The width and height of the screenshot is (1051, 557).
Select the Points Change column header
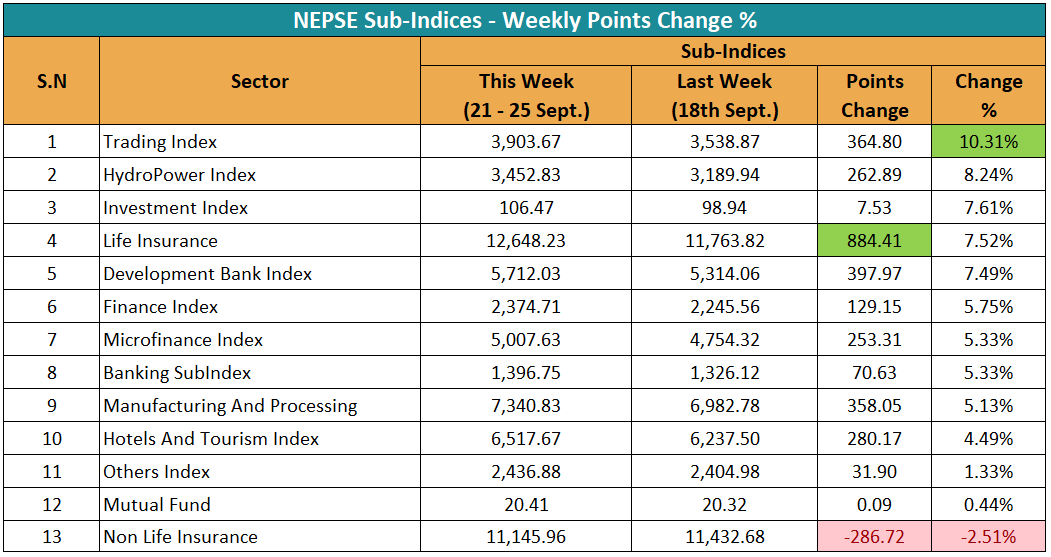click(874, 96)
